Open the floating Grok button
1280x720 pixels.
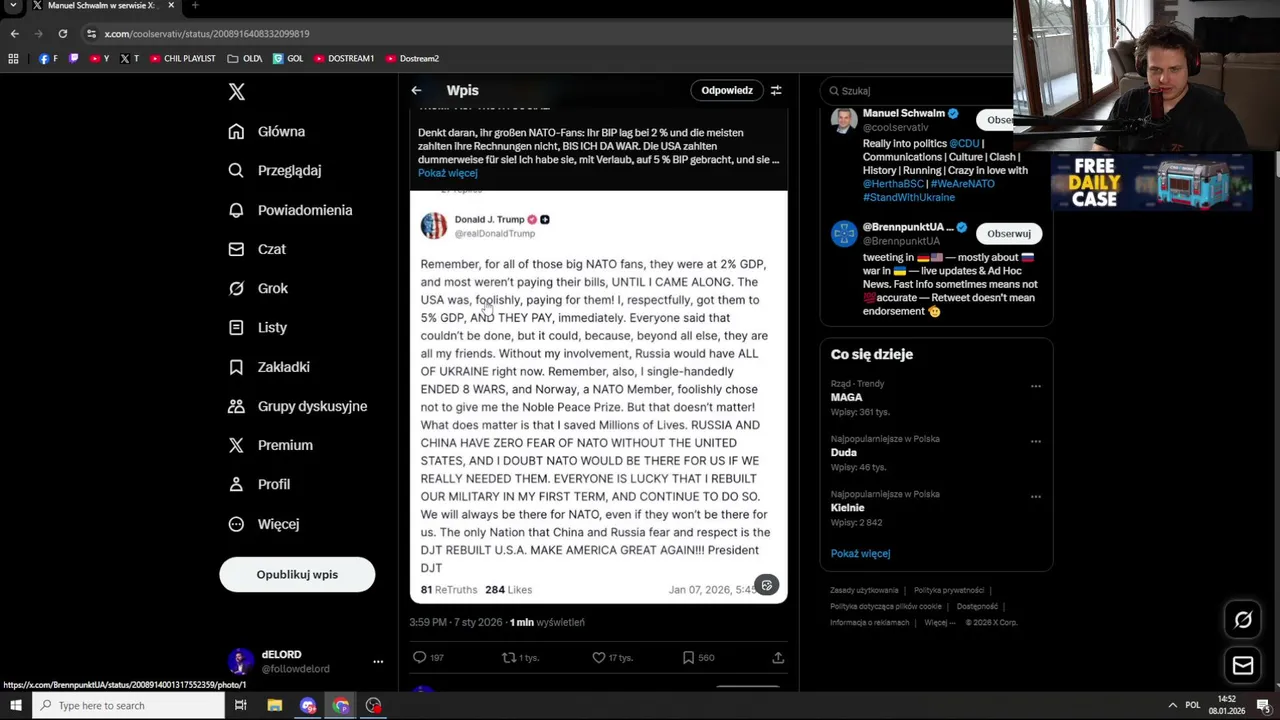1243,620
